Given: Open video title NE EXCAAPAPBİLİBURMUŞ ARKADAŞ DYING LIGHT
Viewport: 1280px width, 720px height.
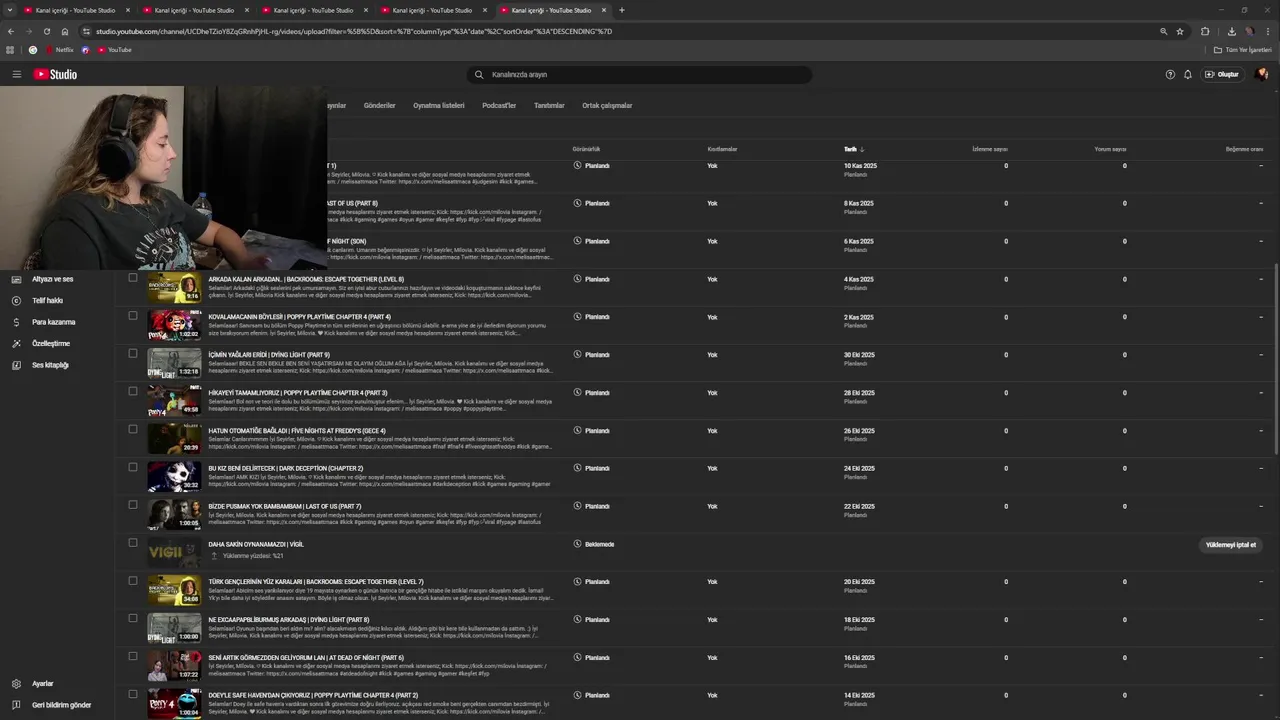Looking at the screenshot, I should point(288,620).
